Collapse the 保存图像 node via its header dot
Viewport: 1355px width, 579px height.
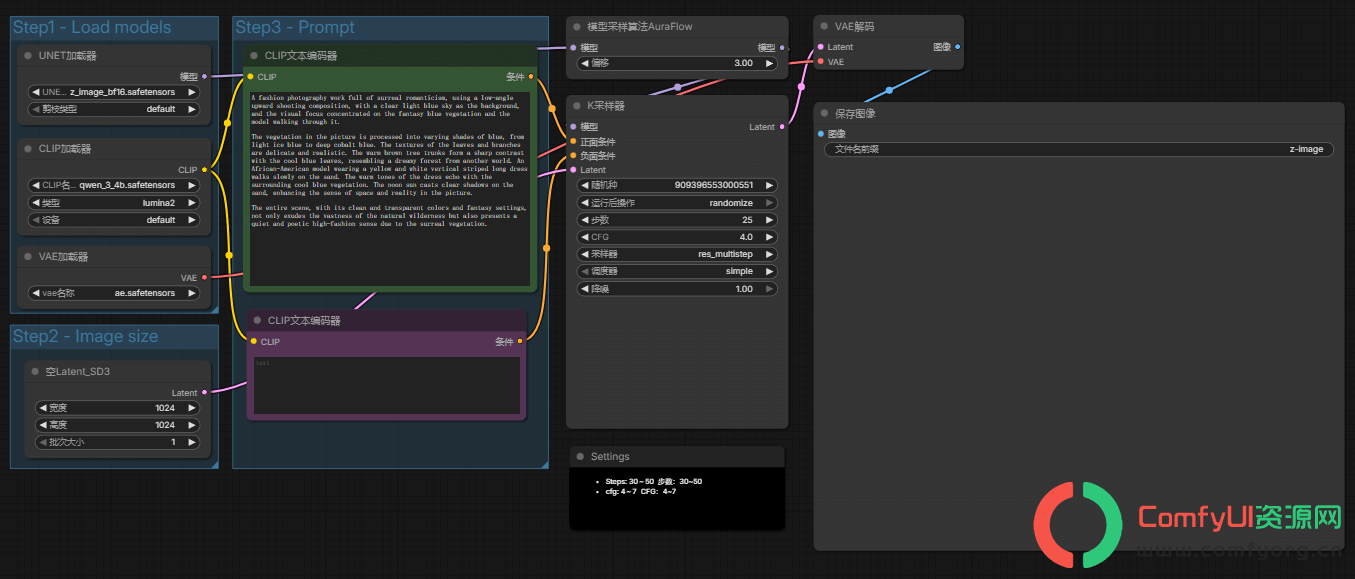tap(825, 113)
